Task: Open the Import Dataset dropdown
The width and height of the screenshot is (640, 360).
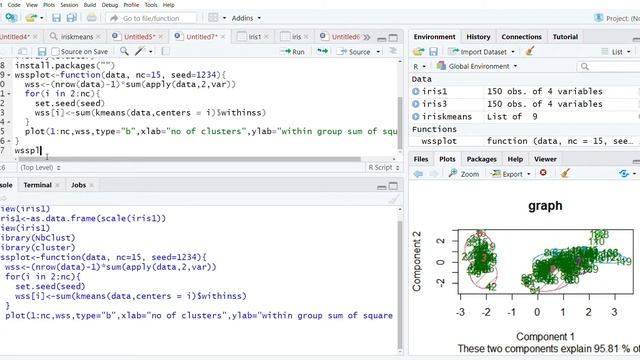Action: point(482,52)
